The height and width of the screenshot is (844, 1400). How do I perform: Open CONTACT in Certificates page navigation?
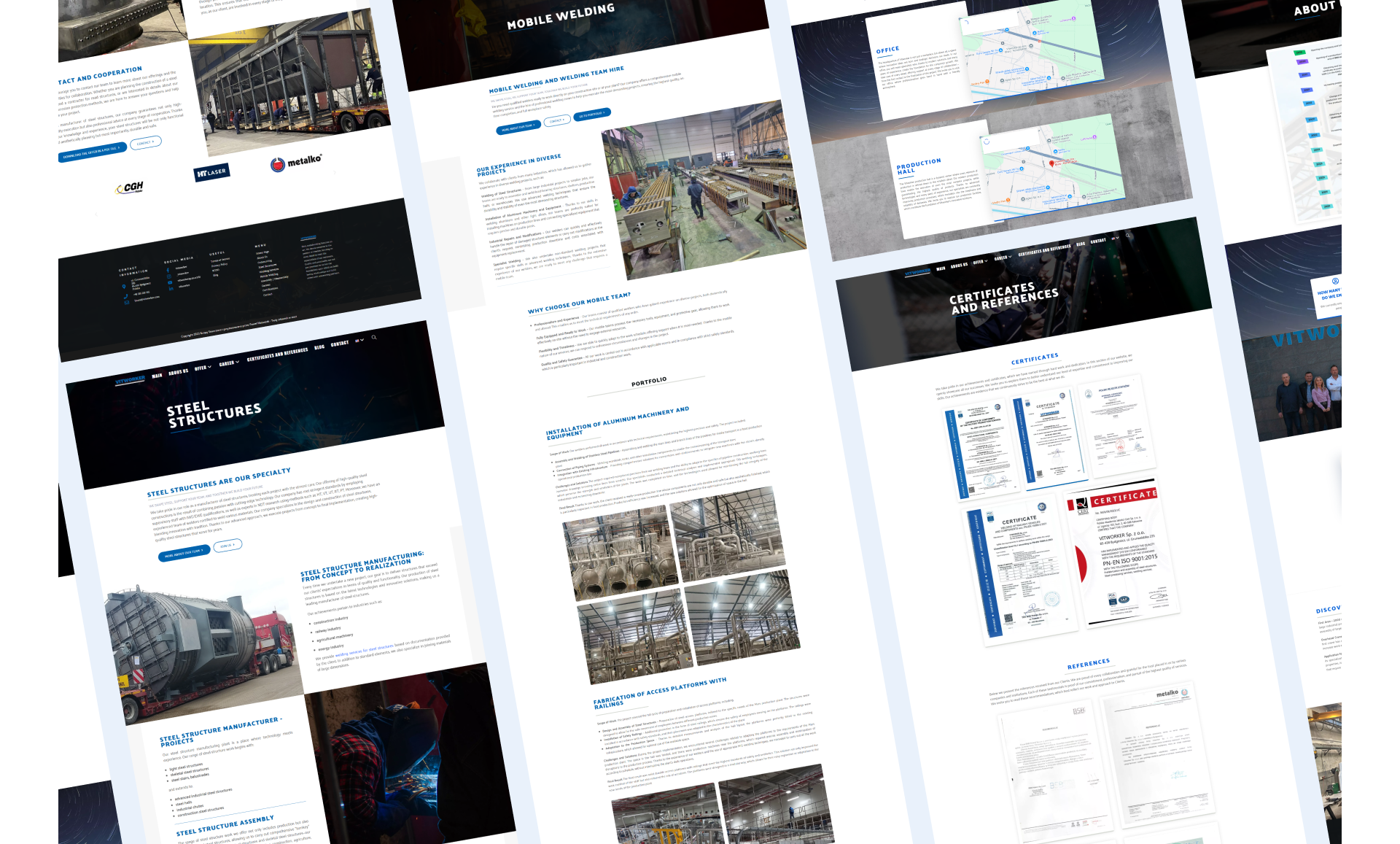(1098, 240)
